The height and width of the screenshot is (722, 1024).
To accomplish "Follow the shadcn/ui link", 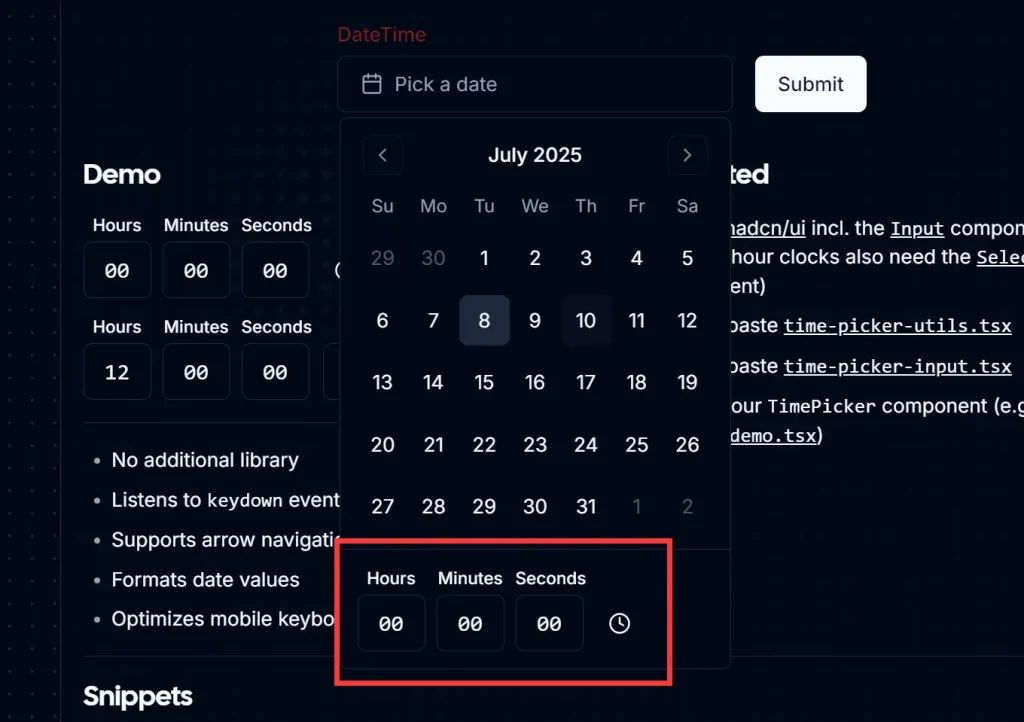I will coord(767,228).
